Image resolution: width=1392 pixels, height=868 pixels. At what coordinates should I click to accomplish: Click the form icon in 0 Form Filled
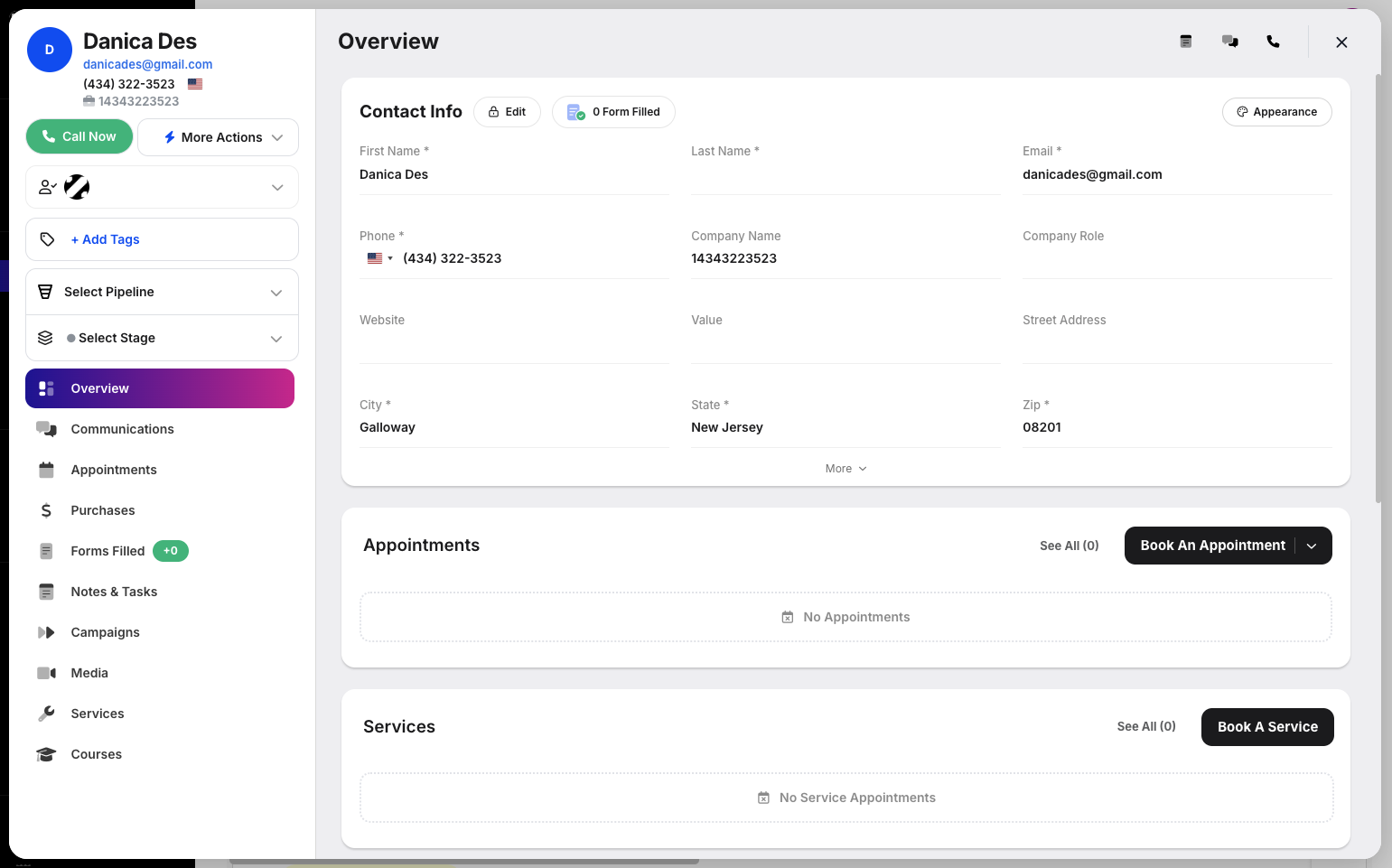(575, 112)
